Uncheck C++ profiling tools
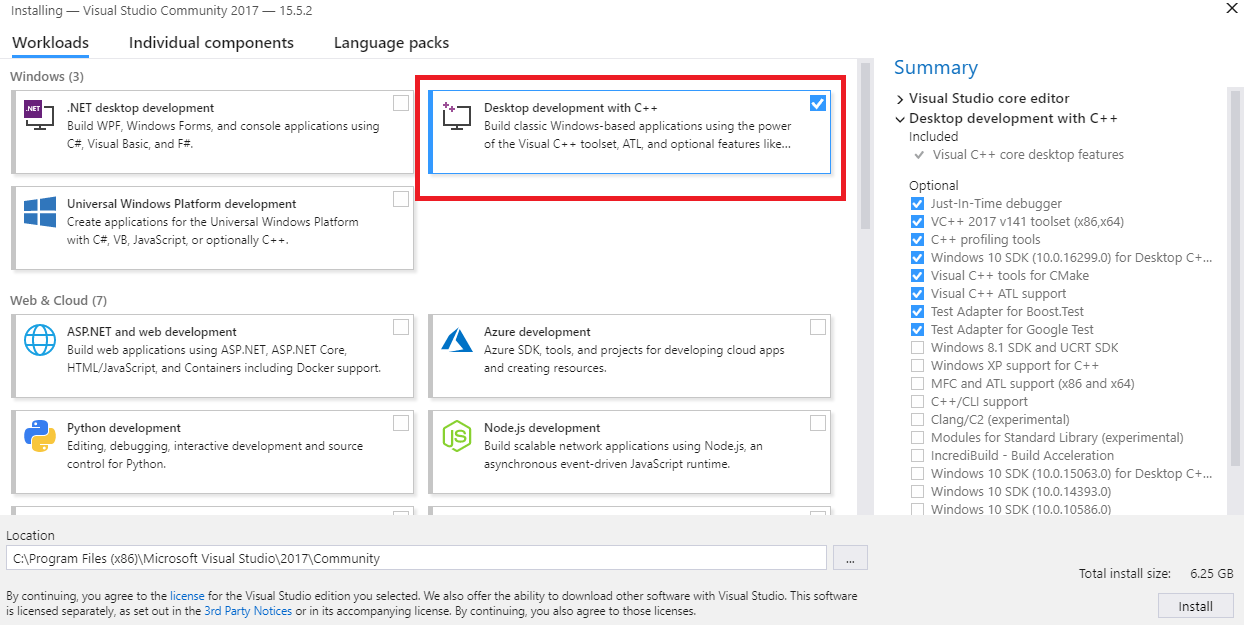Image resolution: width=1244 pixels, height=625 pixels. (917, 240)
